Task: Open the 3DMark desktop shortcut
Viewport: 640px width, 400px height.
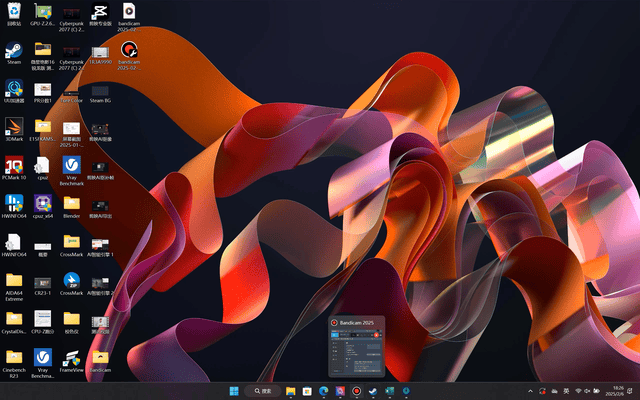Action: 14,127
